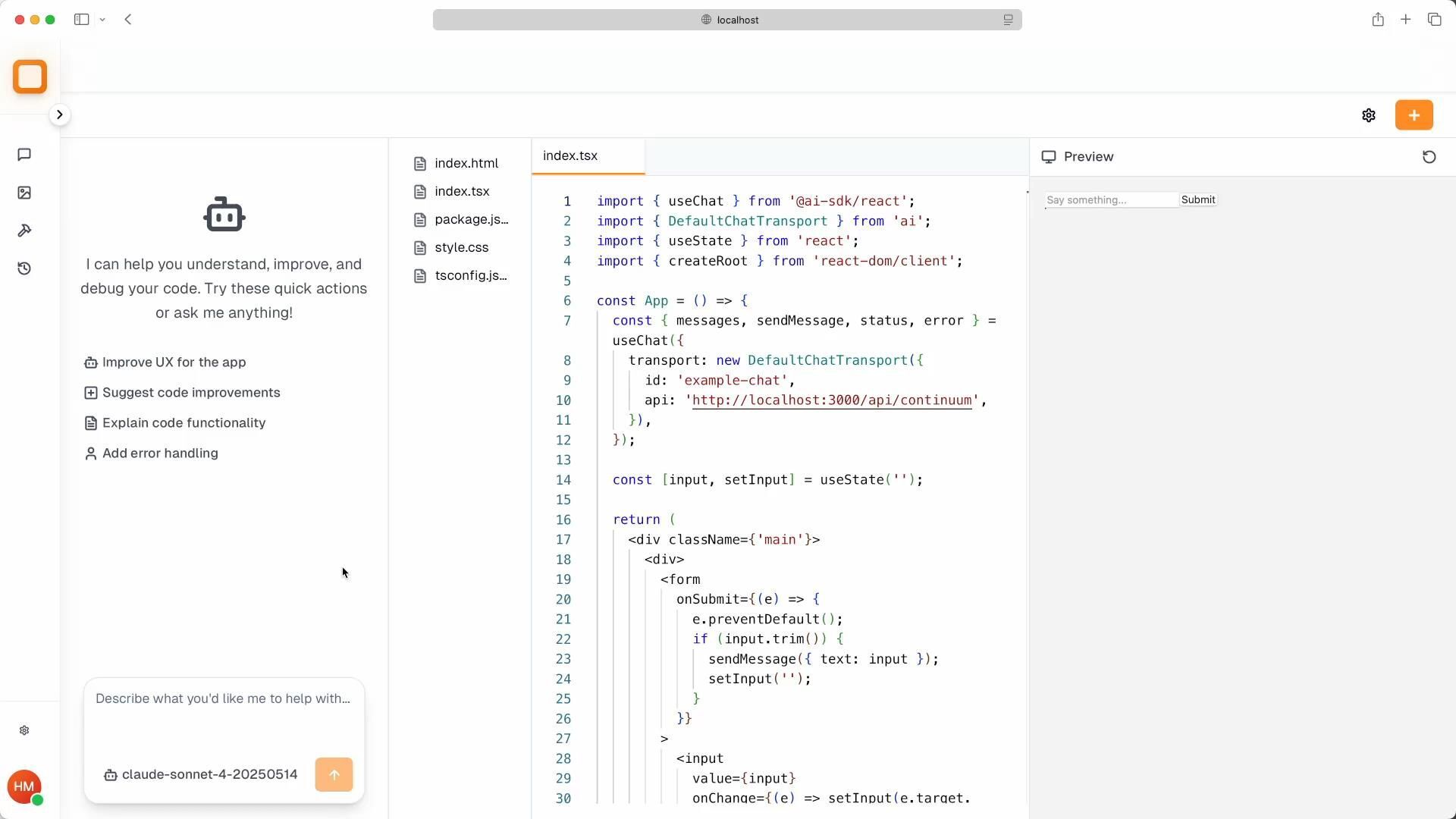
Task: Open the history clock icon
Action: click(x=24, y=268)
